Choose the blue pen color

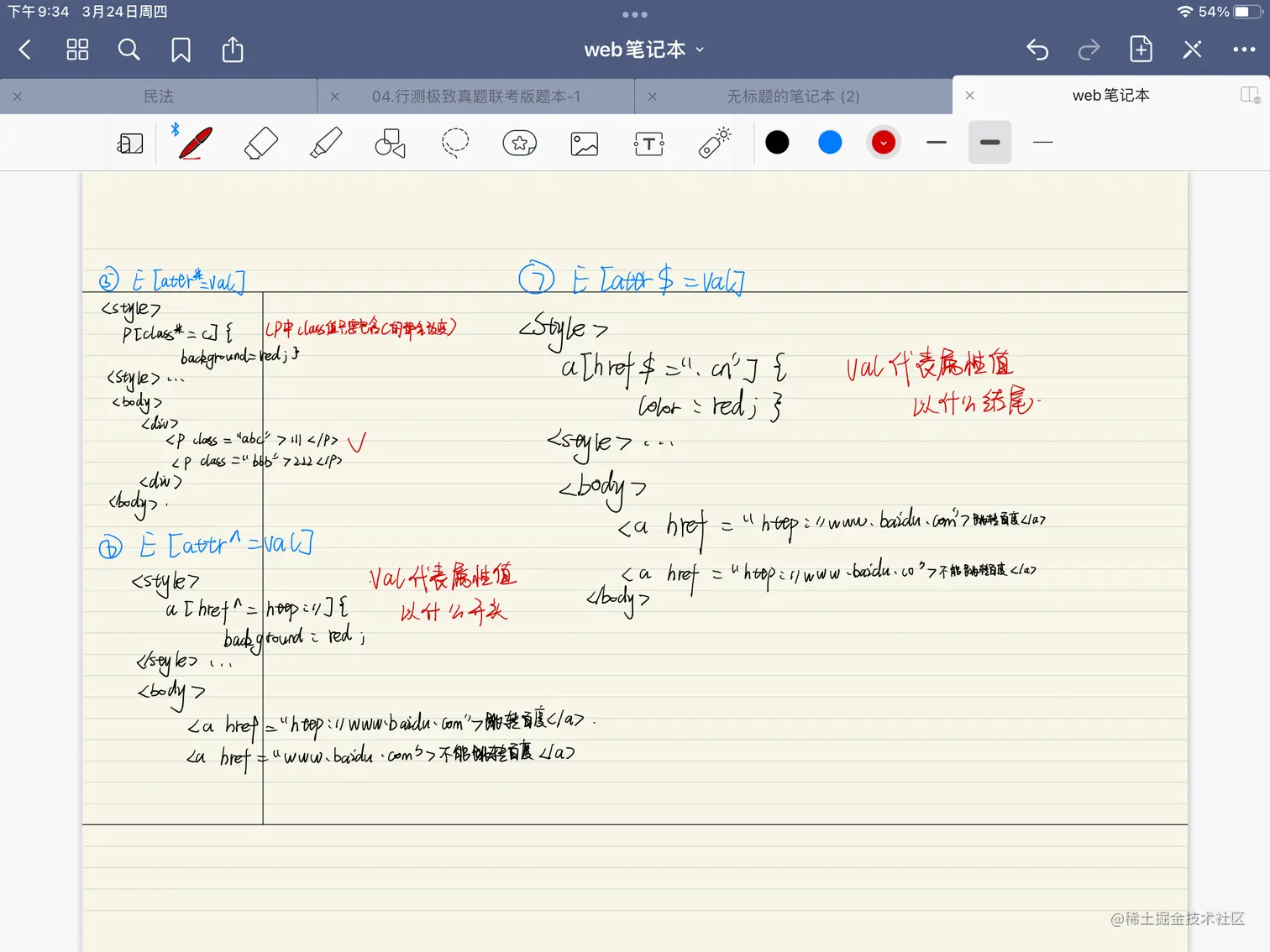[x=830, y=143]
